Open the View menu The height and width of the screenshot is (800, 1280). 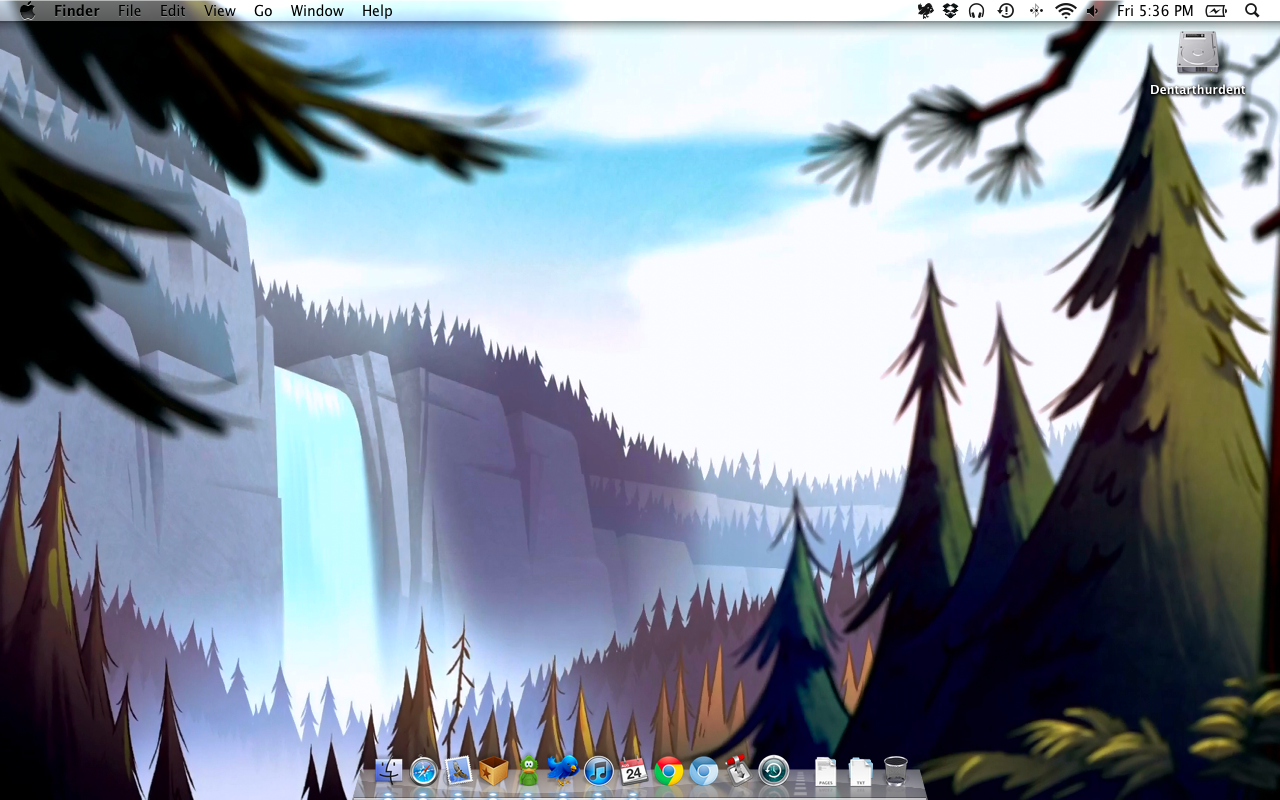(x=220, y=11)
